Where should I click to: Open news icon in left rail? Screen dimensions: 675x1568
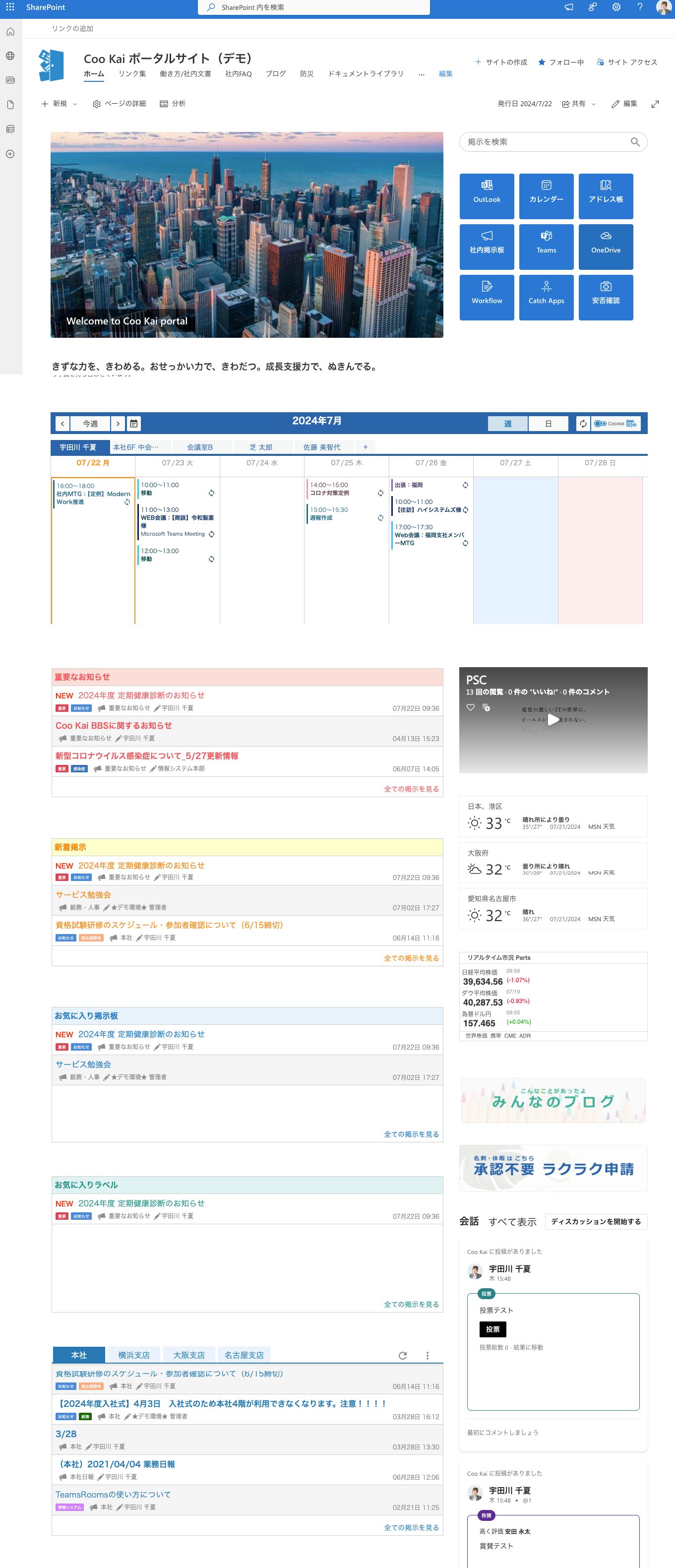click(10, 80)
